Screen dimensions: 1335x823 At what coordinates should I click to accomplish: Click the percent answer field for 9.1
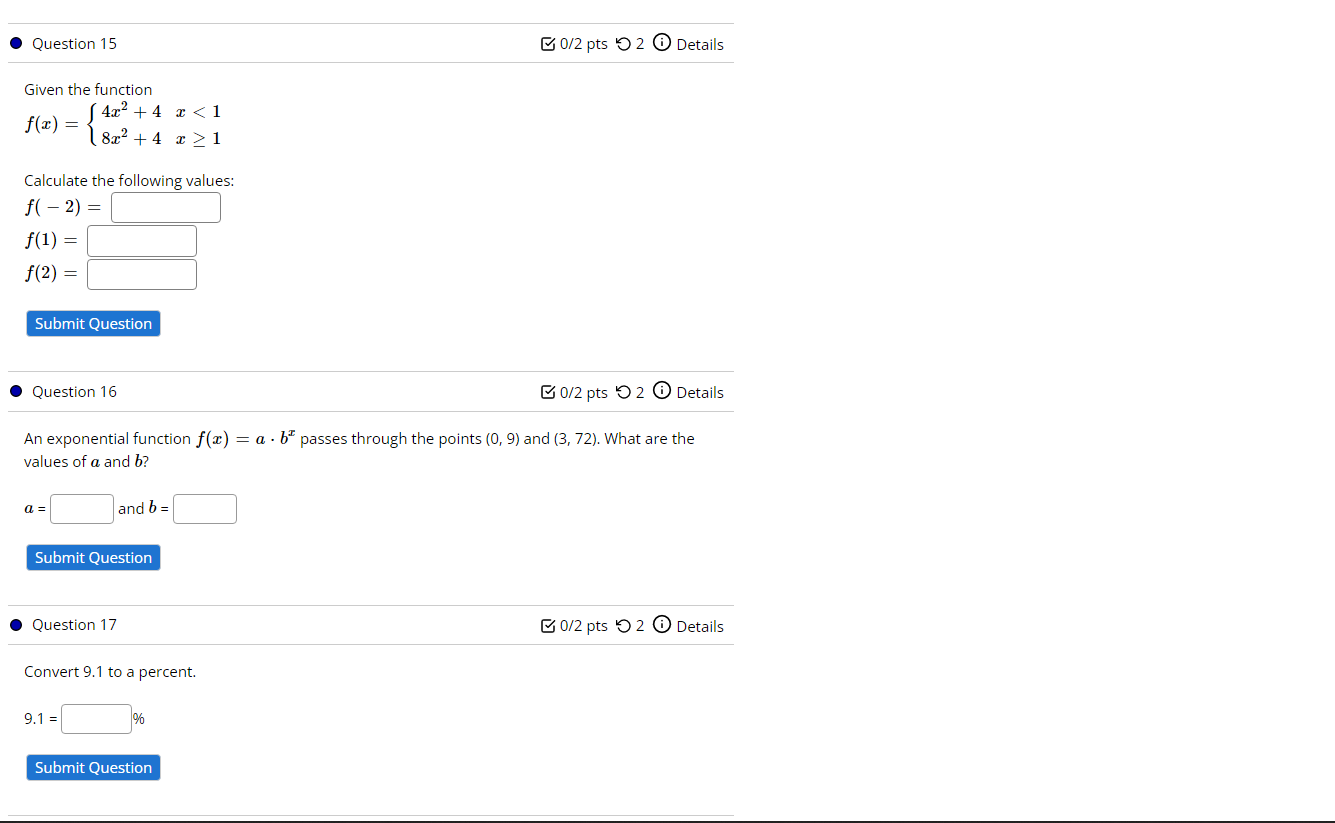[x=97, y=719]
